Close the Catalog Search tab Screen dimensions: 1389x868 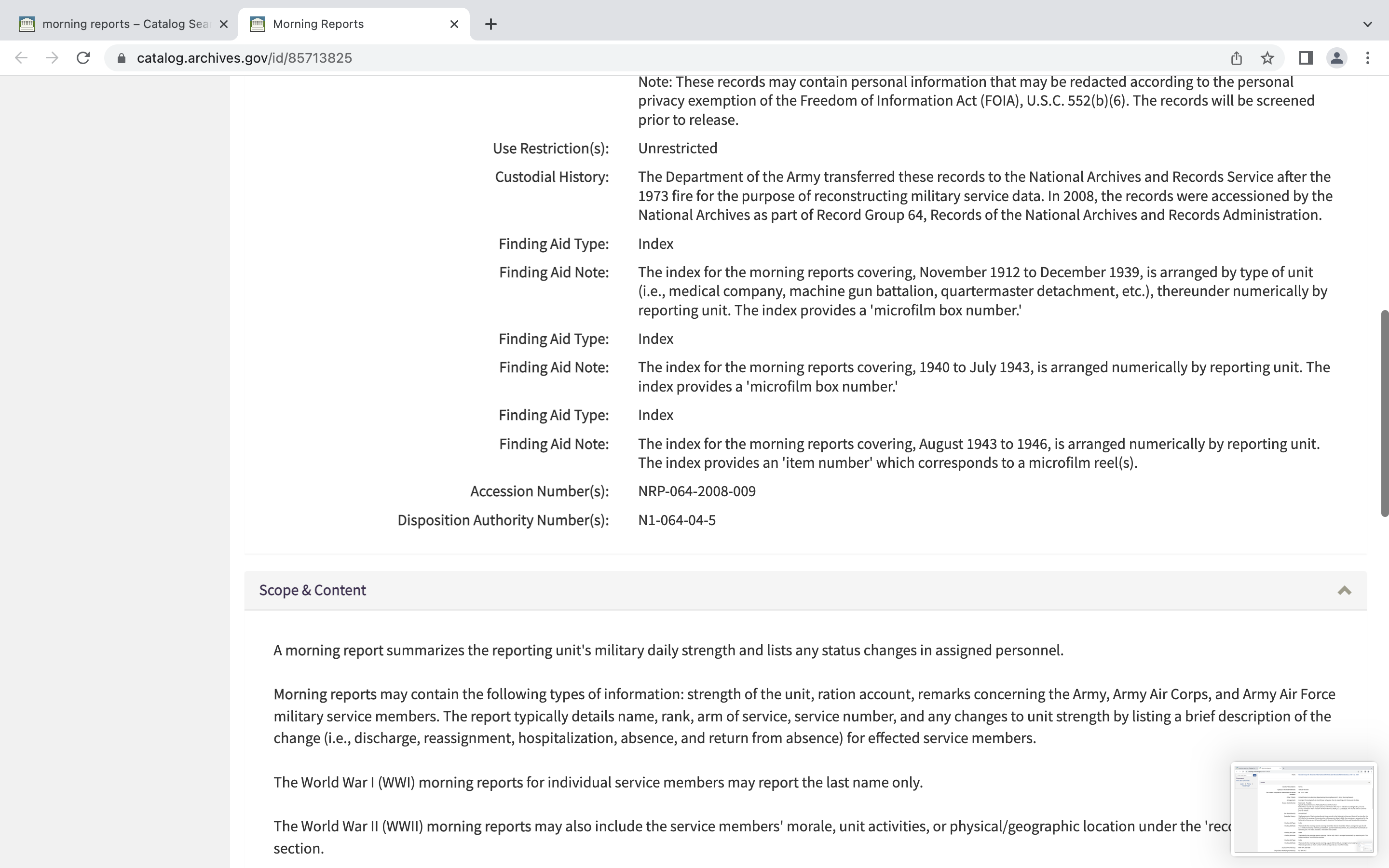(224, 24)
